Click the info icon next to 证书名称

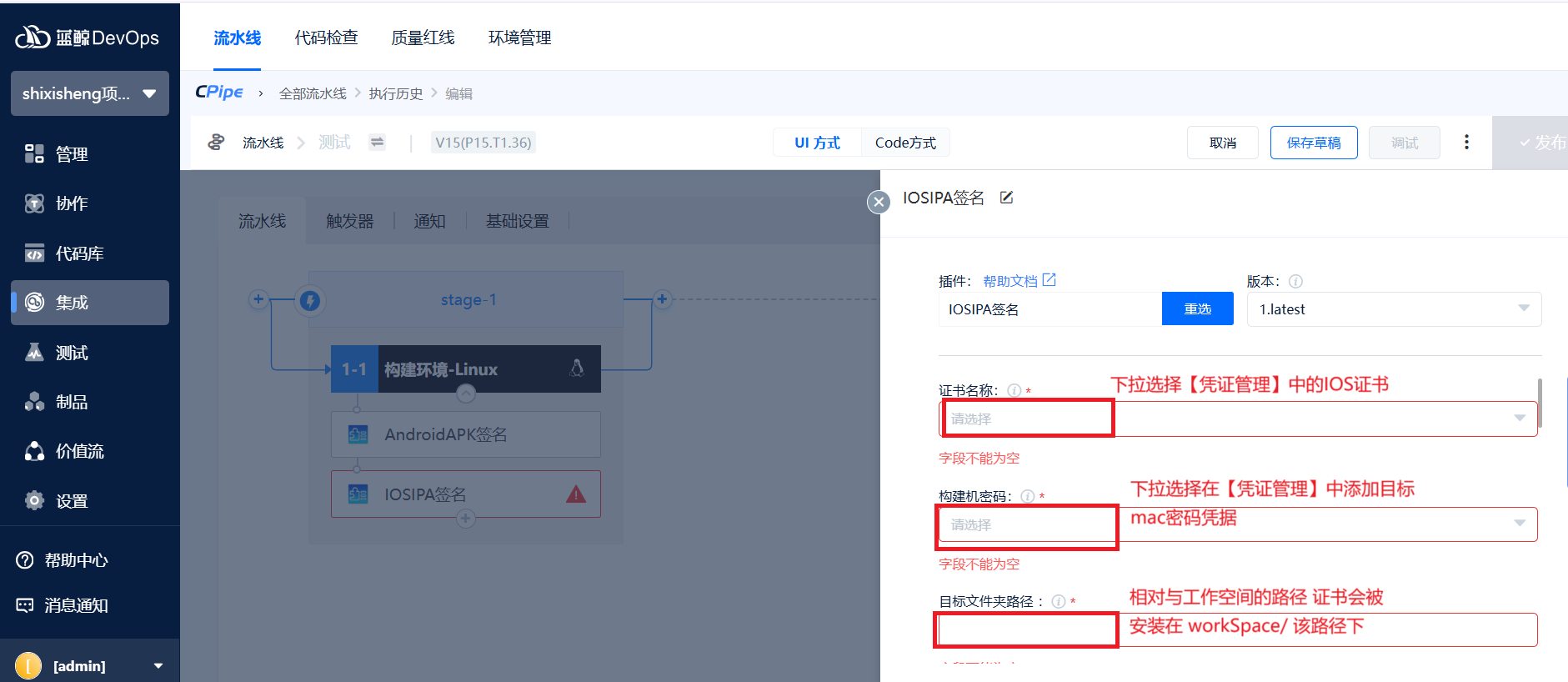click(1014, 390)
